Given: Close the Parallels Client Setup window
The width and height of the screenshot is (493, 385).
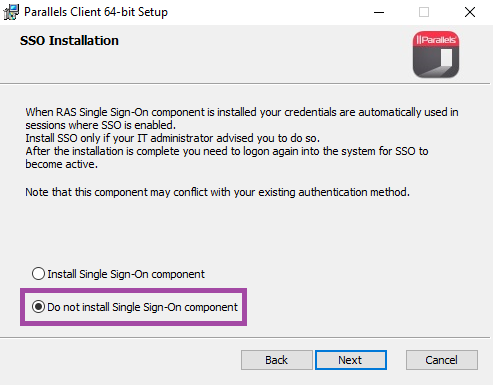Looking at the screenshot, I should click(470, 12).
